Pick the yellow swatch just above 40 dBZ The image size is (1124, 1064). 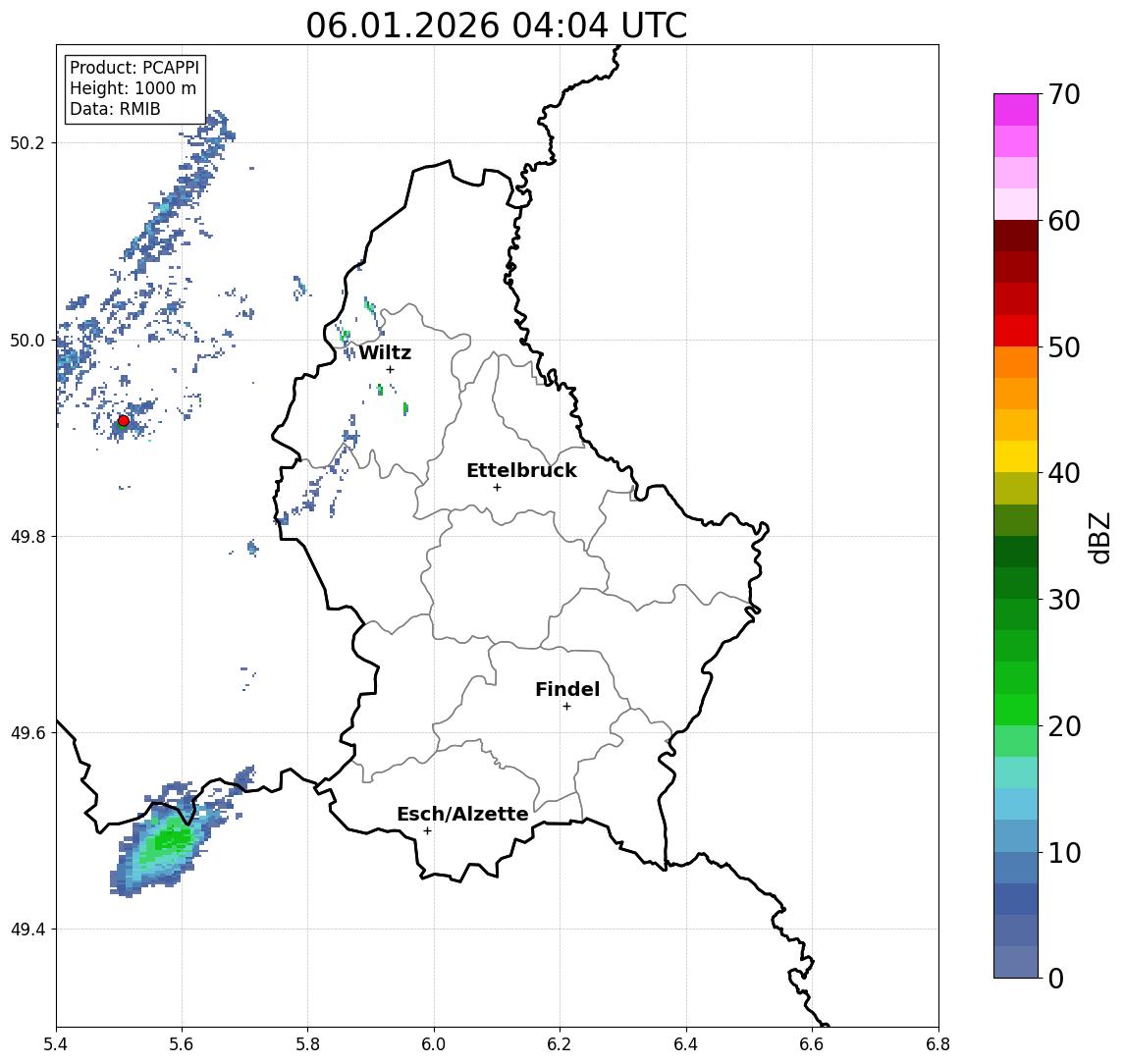click(x=1016, y=456)
